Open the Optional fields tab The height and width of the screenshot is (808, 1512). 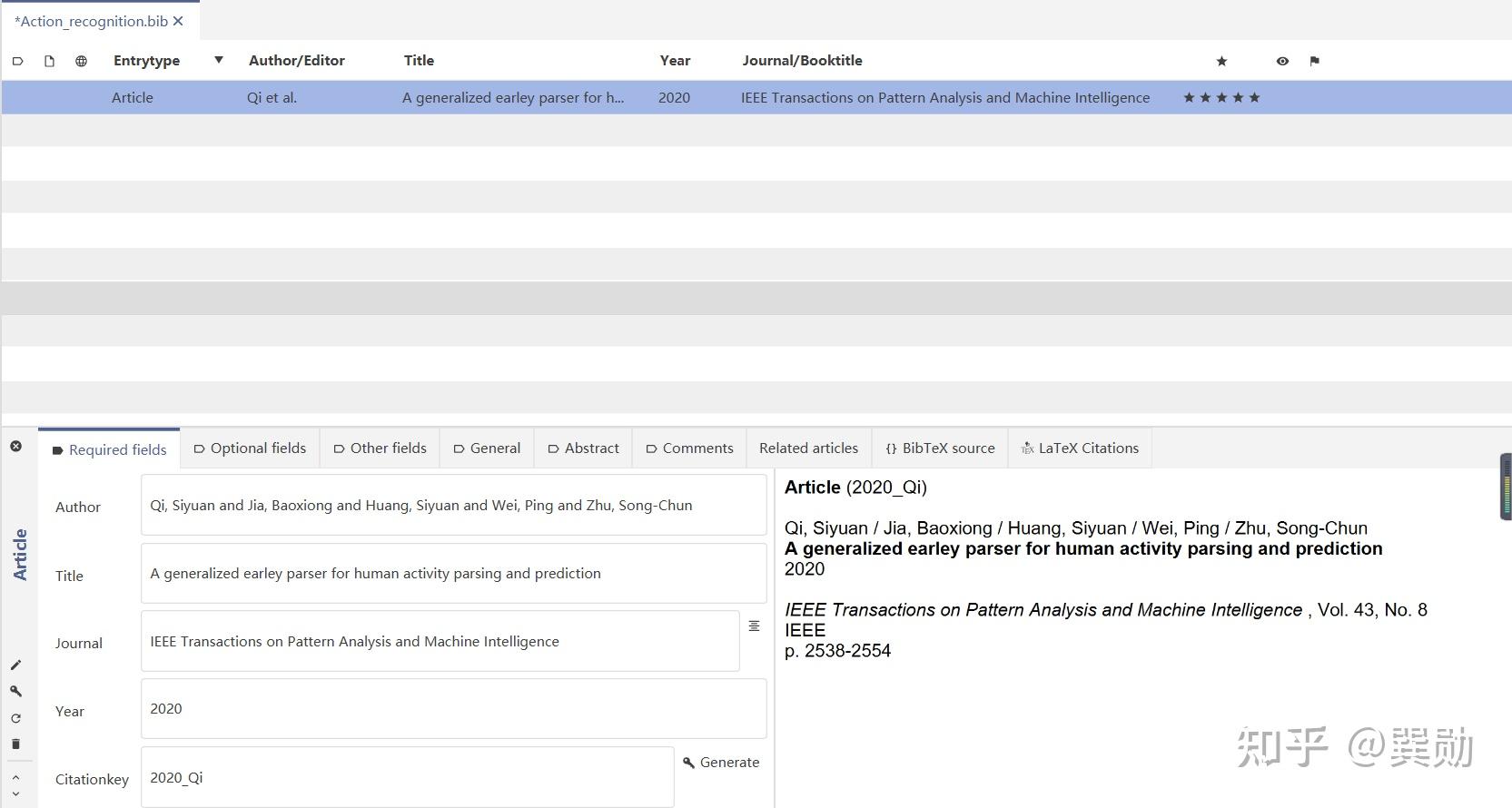(x=250, y=448)
